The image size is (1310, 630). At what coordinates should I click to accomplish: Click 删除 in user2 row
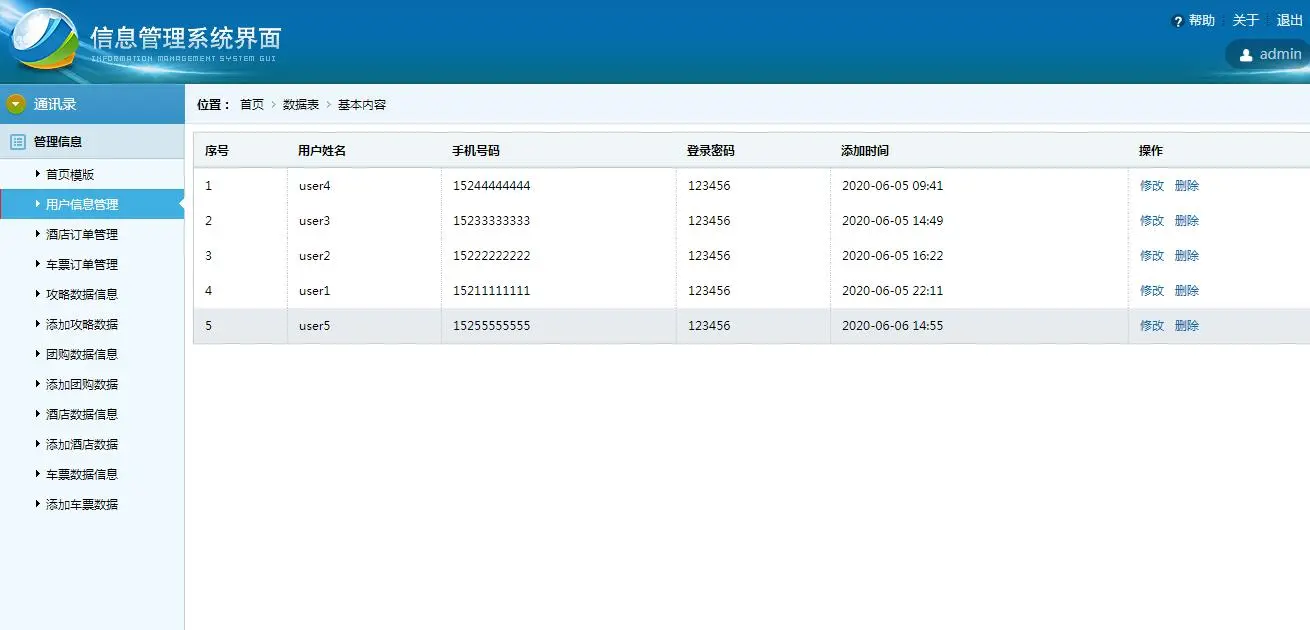(1187, 255)
